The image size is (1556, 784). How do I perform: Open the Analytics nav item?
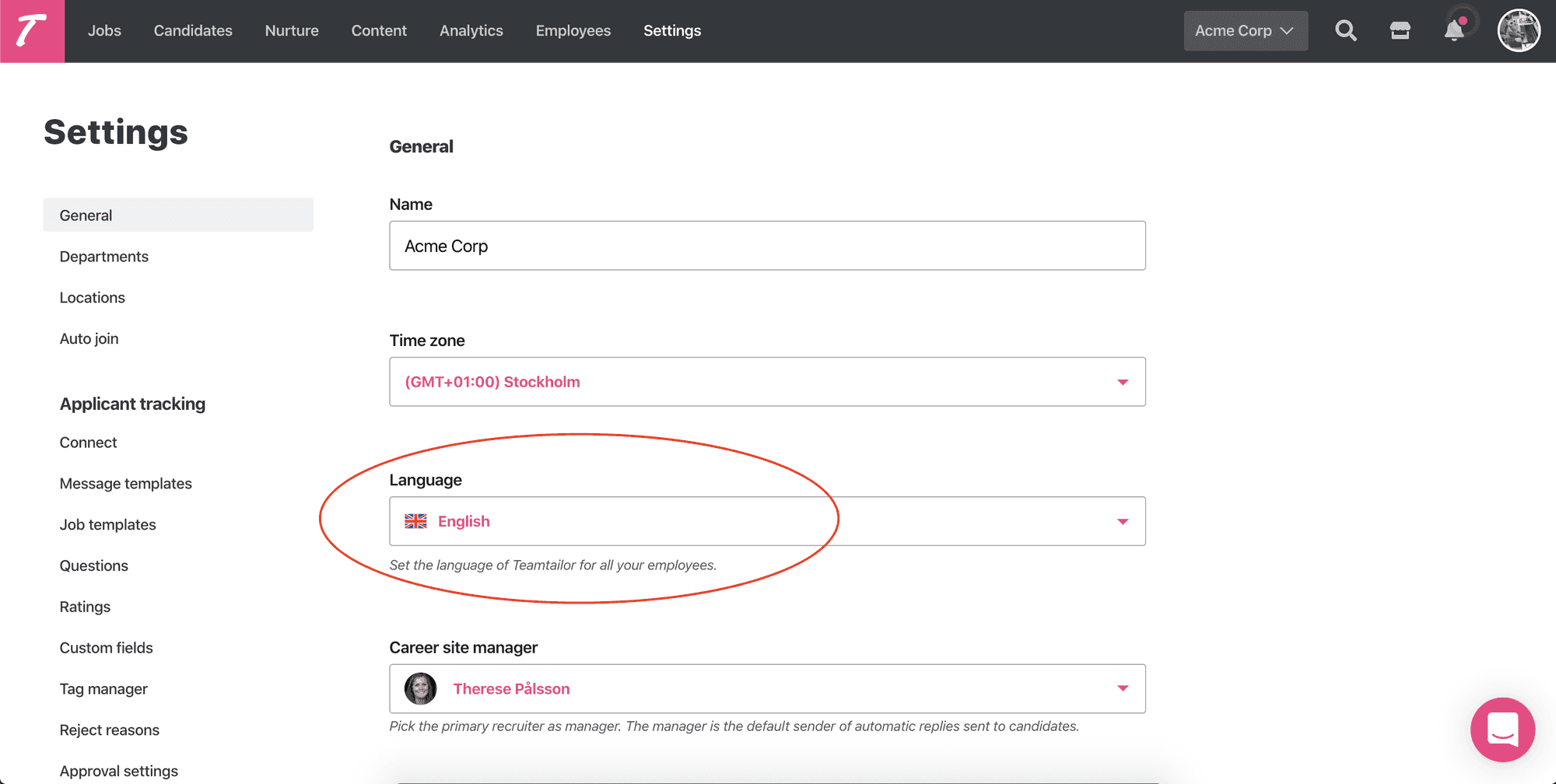(471, 31)
